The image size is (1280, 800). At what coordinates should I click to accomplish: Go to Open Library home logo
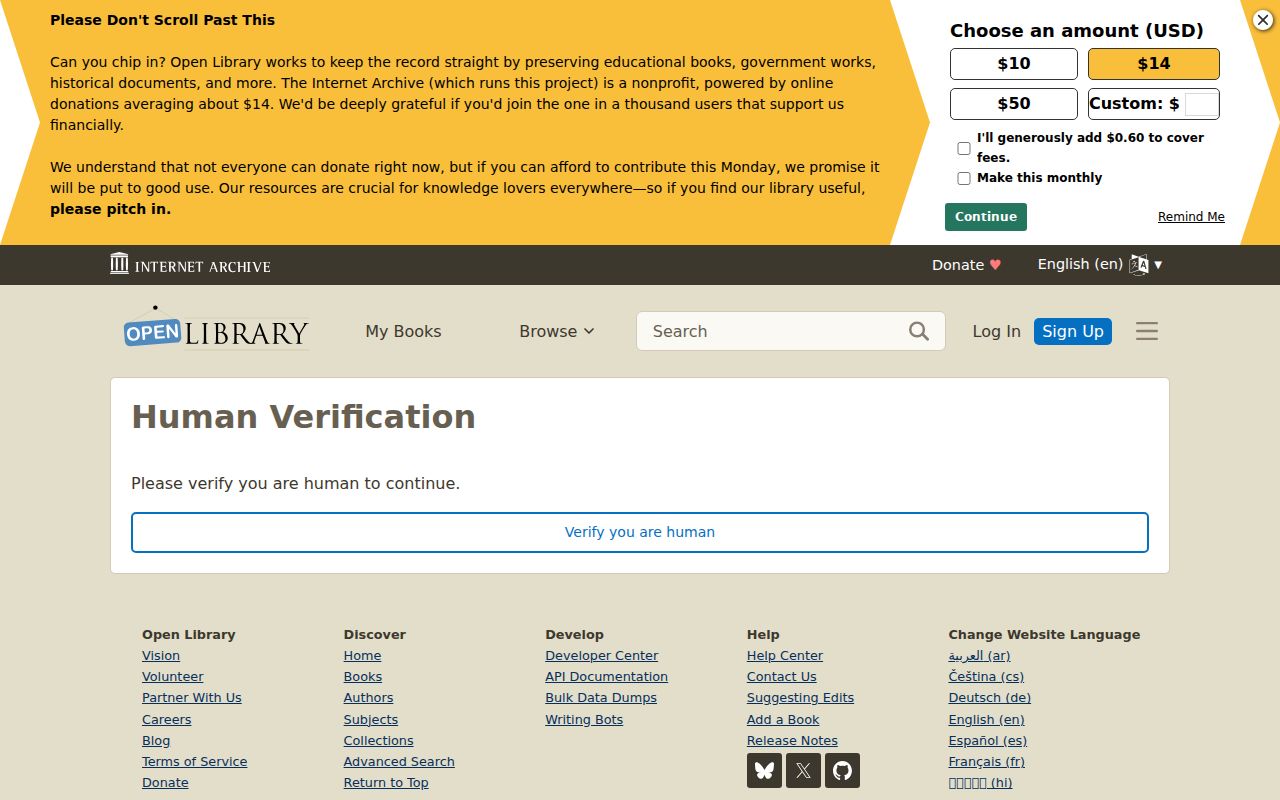[216, 328]
